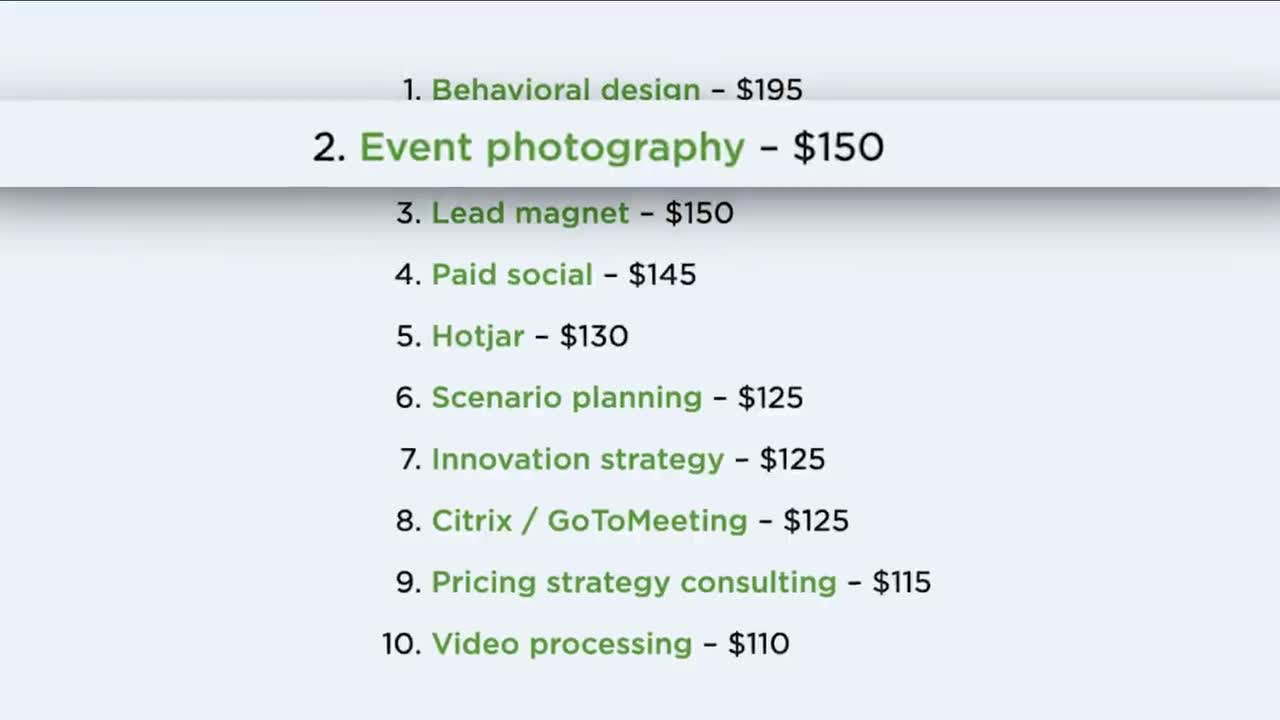Click the $150 price beside Event photography
The width and height of the screenshot is (1280, 720).
838,148
